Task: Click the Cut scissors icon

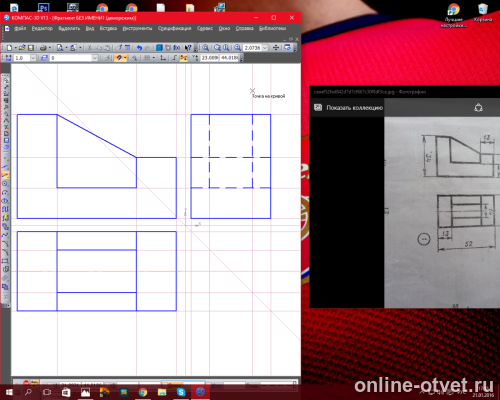Action: (x=89, y=48)
